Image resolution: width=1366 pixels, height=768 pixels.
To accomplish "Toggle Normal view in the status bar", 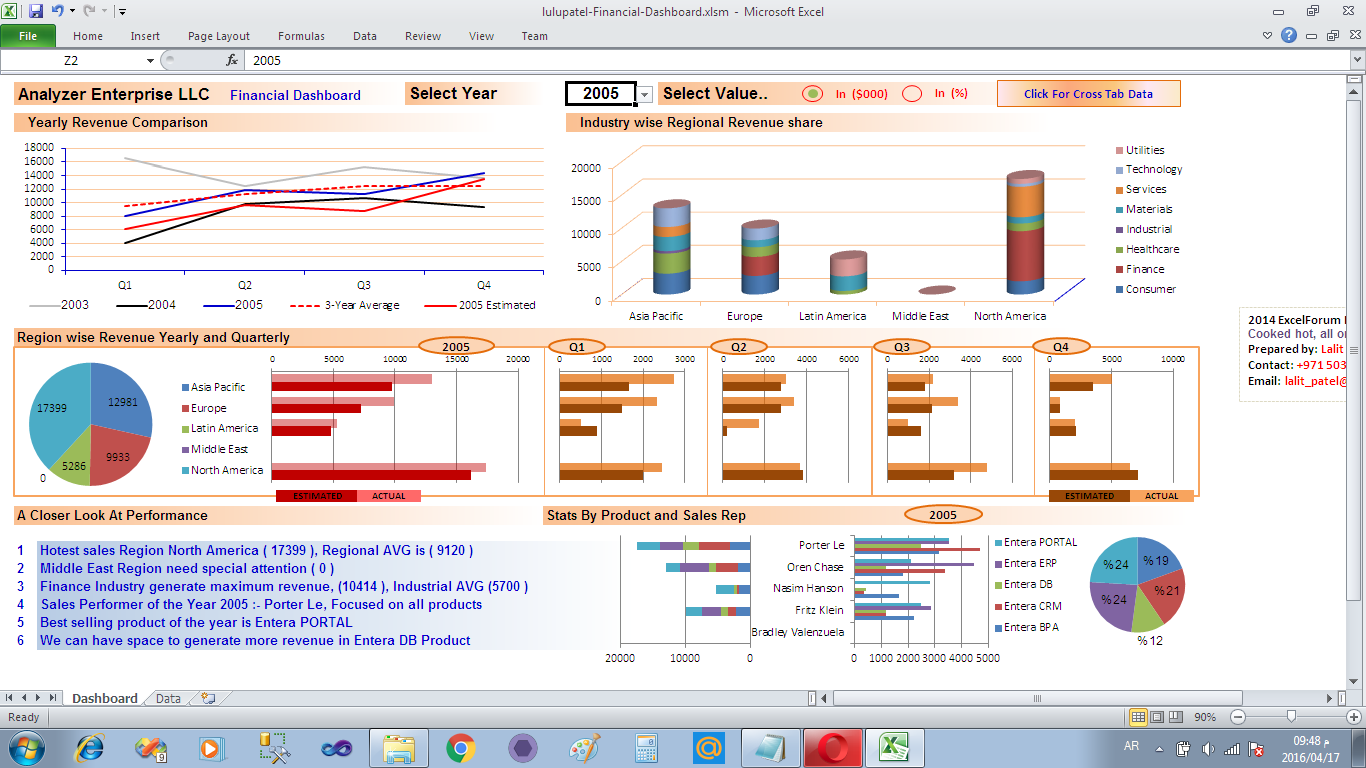I will coord(1138,716).
